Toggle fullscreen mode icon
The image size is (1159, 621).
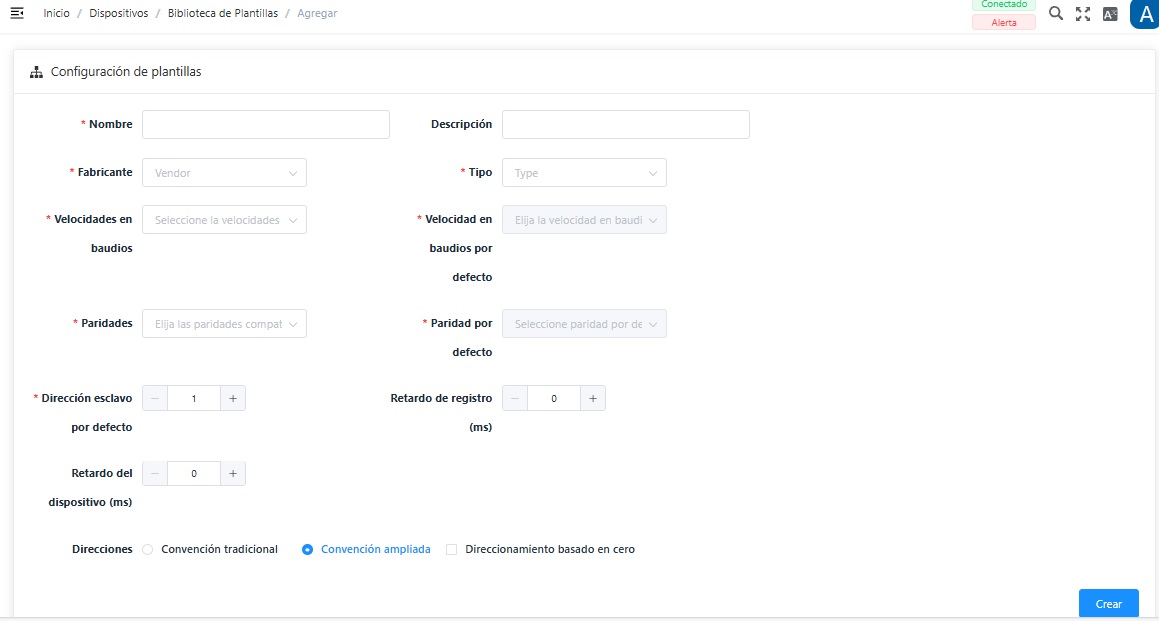[x=1082, y=14]
